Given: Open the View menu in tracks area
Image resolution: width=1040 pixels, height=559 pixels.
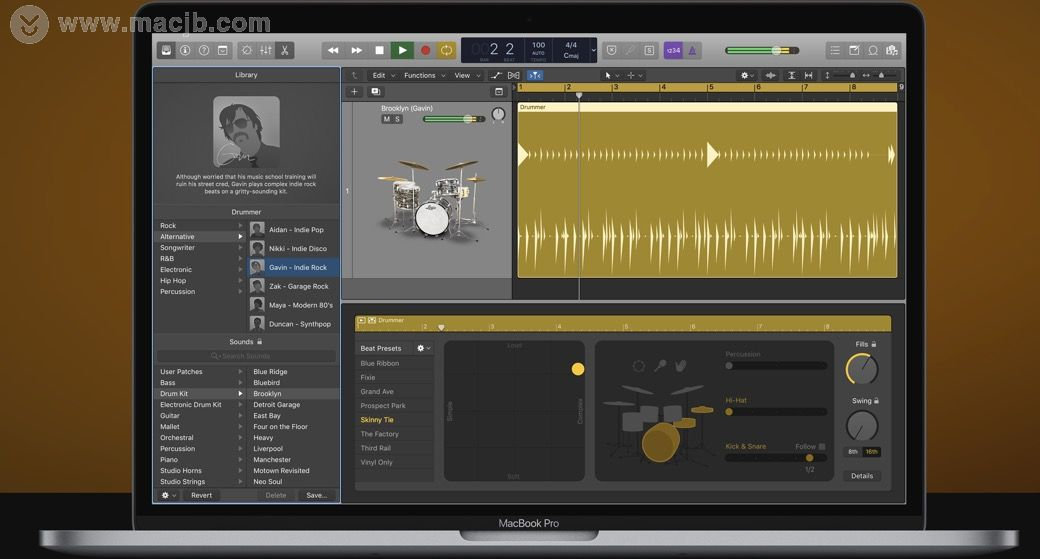Looking at the screenshot, I should pos(462,75).
